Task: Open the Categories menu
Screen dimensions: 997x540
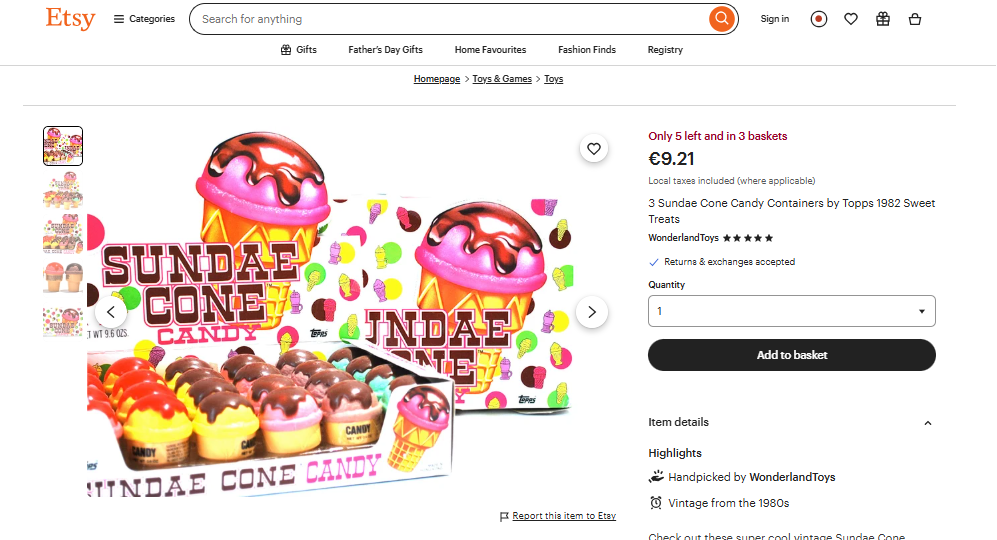Action: 144,19
